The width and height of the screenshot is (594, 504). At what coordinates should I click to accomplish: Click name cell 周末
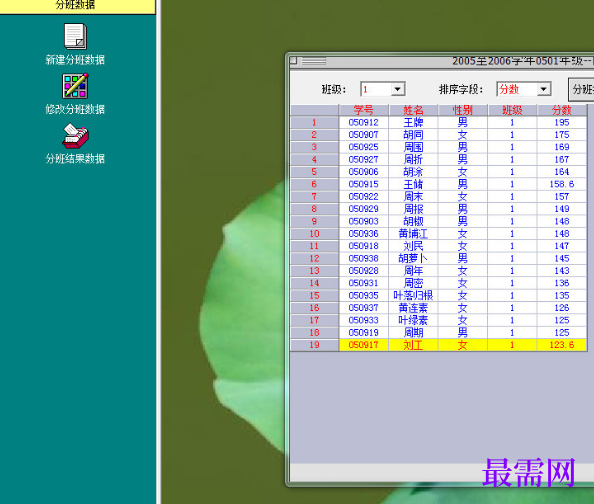pyautogui.click(x=413, y=197)
